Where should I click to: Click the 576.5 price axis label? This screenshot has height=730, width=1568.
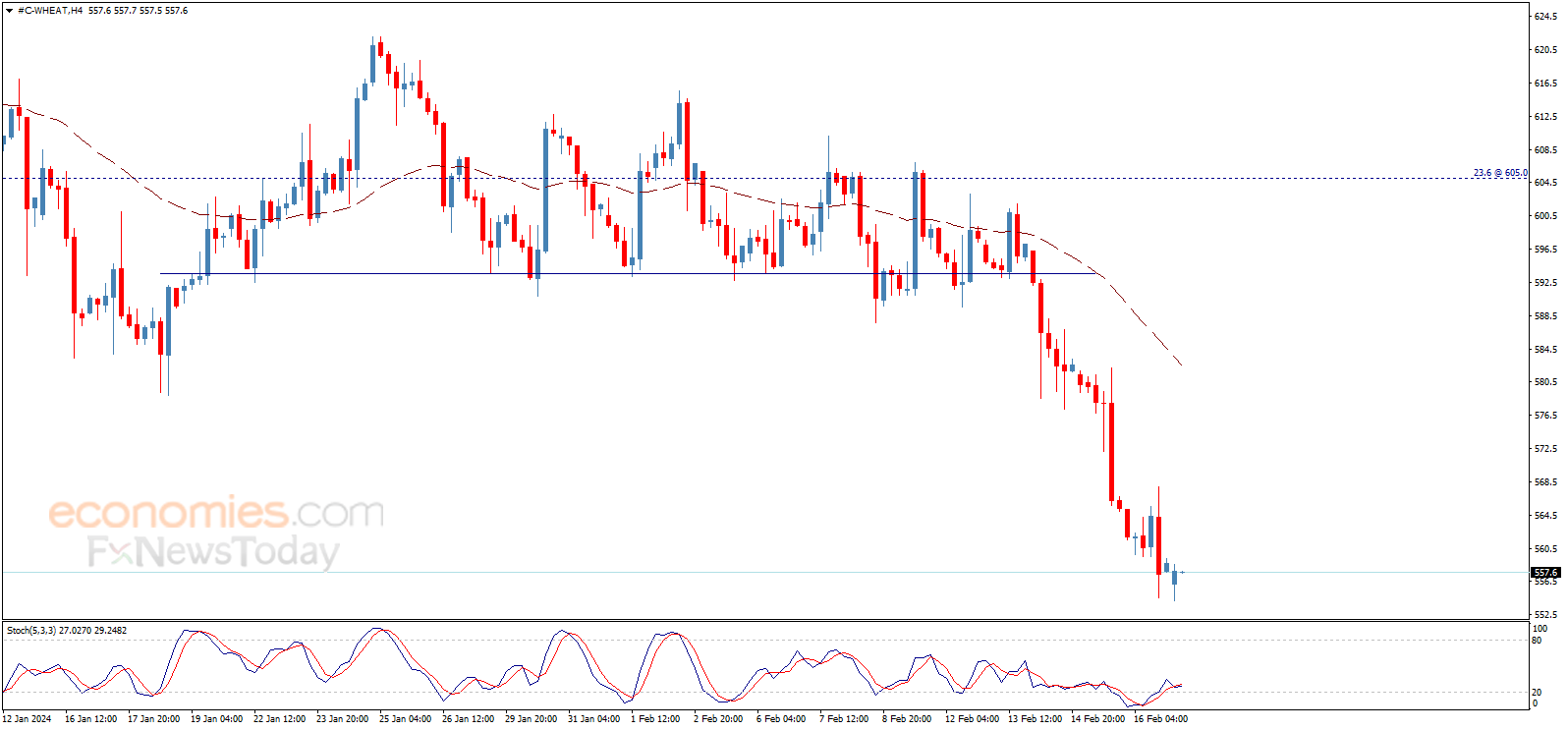coord(1545,416)
